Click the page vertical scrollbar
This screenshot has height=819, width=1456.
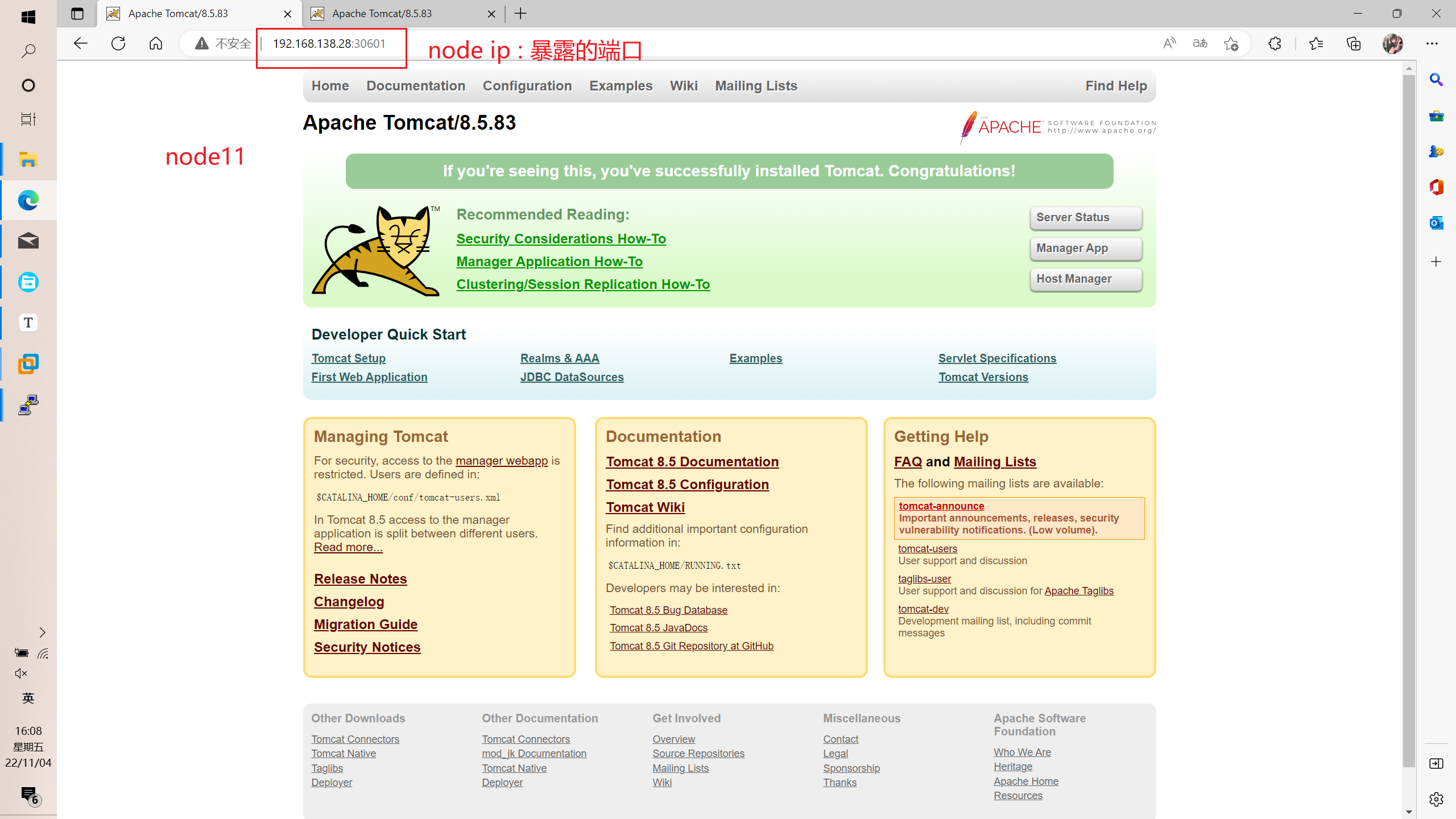(x=1409, y=421)
